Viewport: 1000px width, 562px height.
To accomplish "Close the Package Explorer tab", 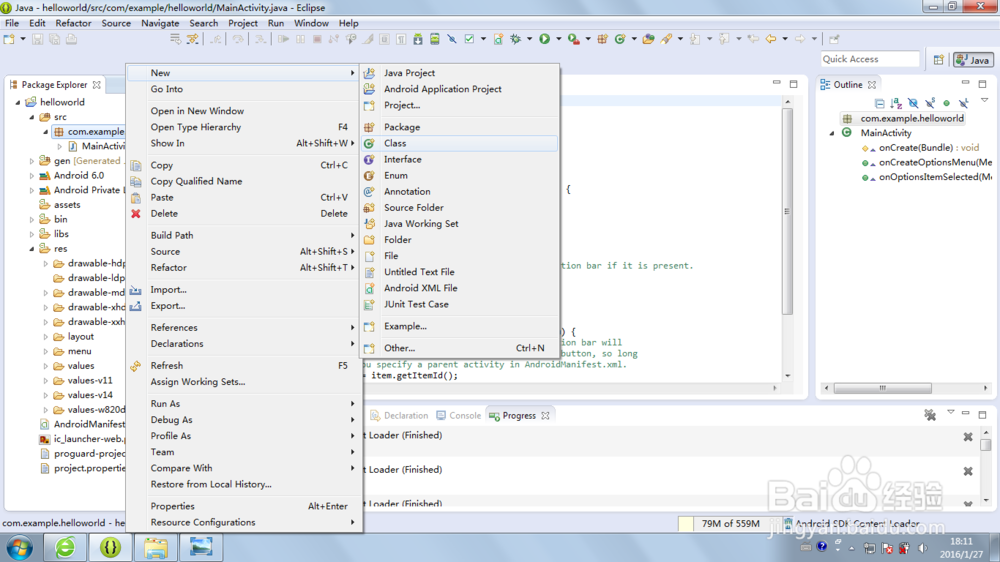I will tap(96, 84).
